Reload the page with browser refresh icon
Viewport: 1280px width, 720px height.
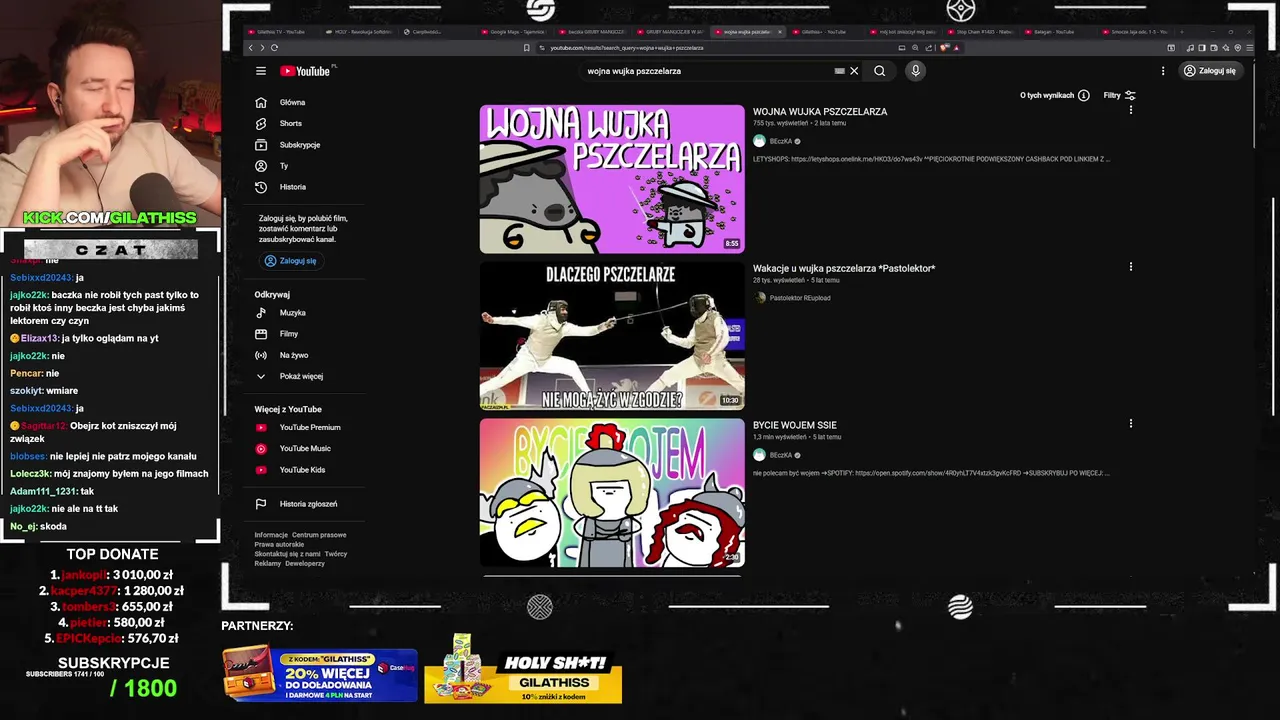(274, 48)
